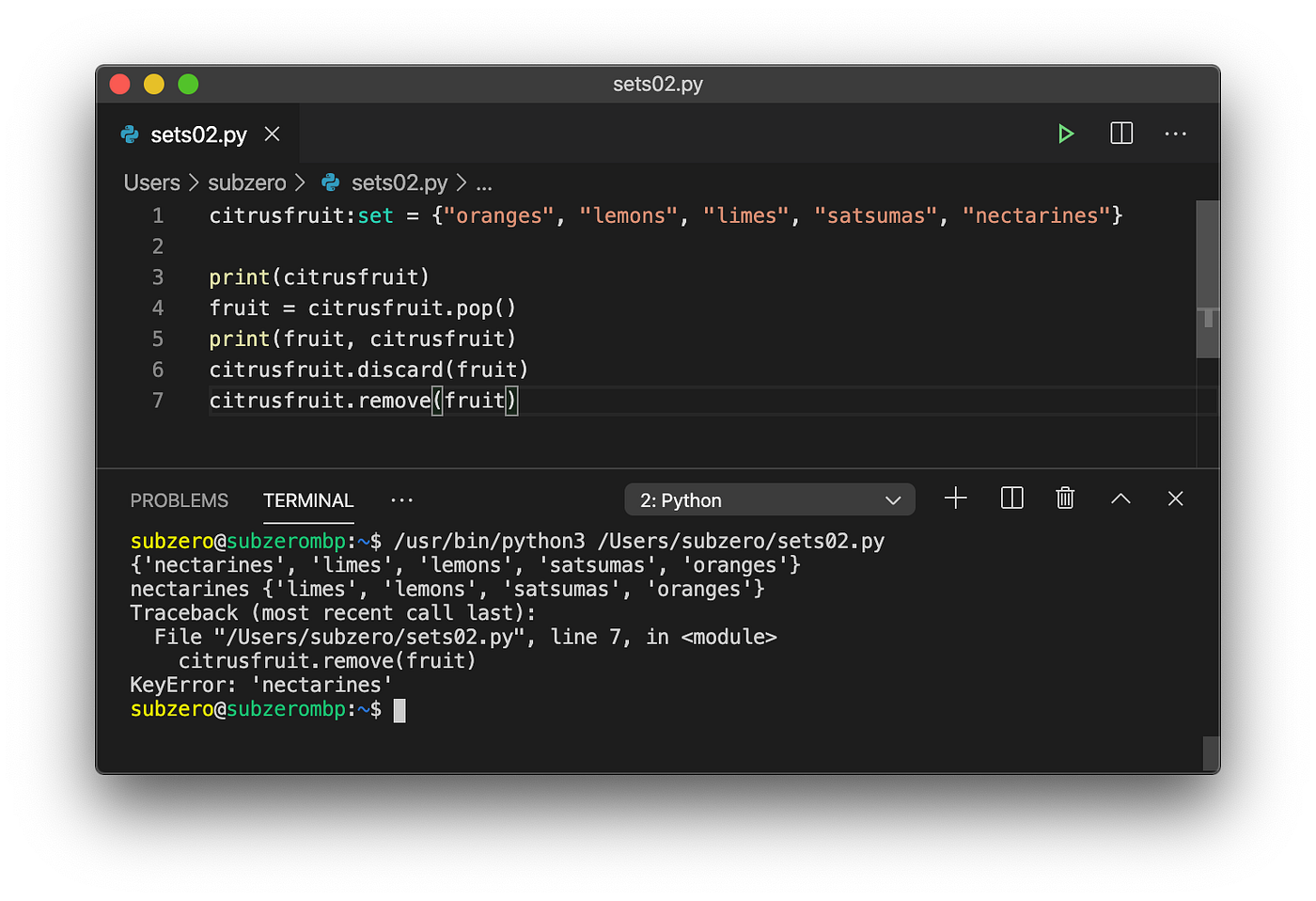The image size is (1316, 901).
Task: Split the terminal with the split icon
Action: click(x=1011, y=498)
